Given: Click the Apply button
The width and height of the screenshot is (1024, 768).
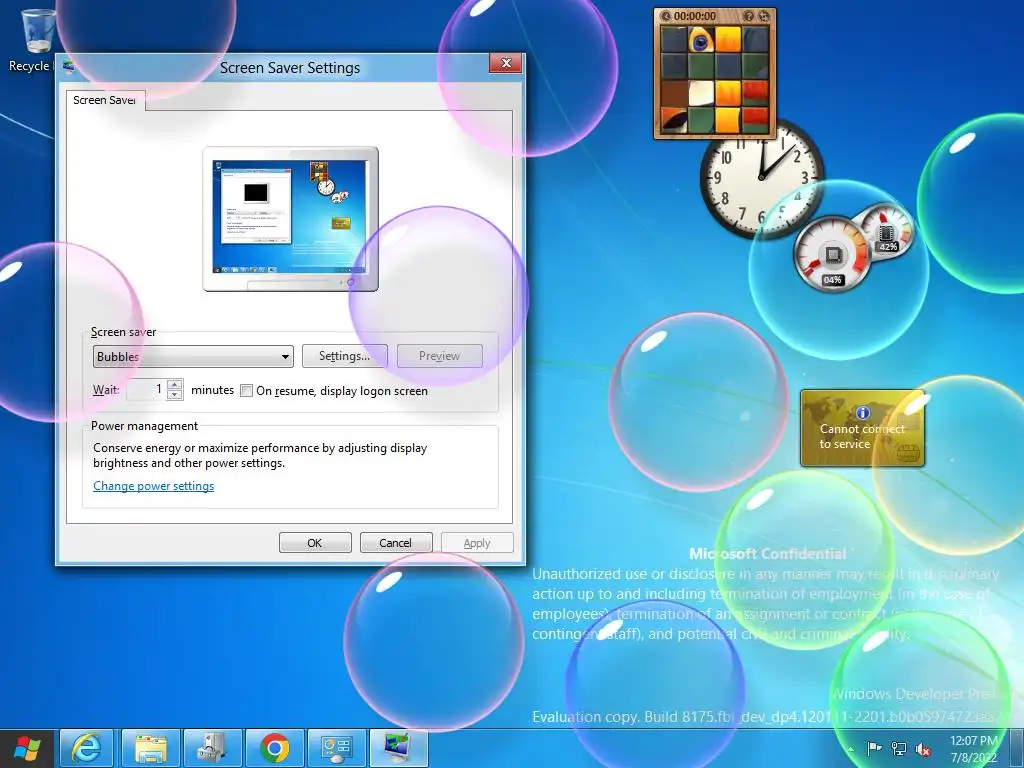Looking at the screenshot, I should click(x=477, y=543).
